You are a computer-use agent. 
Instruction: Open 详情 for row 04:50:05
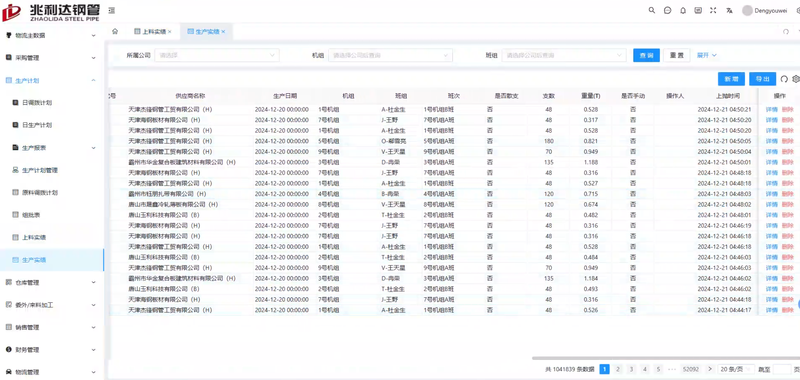pyautogui.click(x=771, y=141)
